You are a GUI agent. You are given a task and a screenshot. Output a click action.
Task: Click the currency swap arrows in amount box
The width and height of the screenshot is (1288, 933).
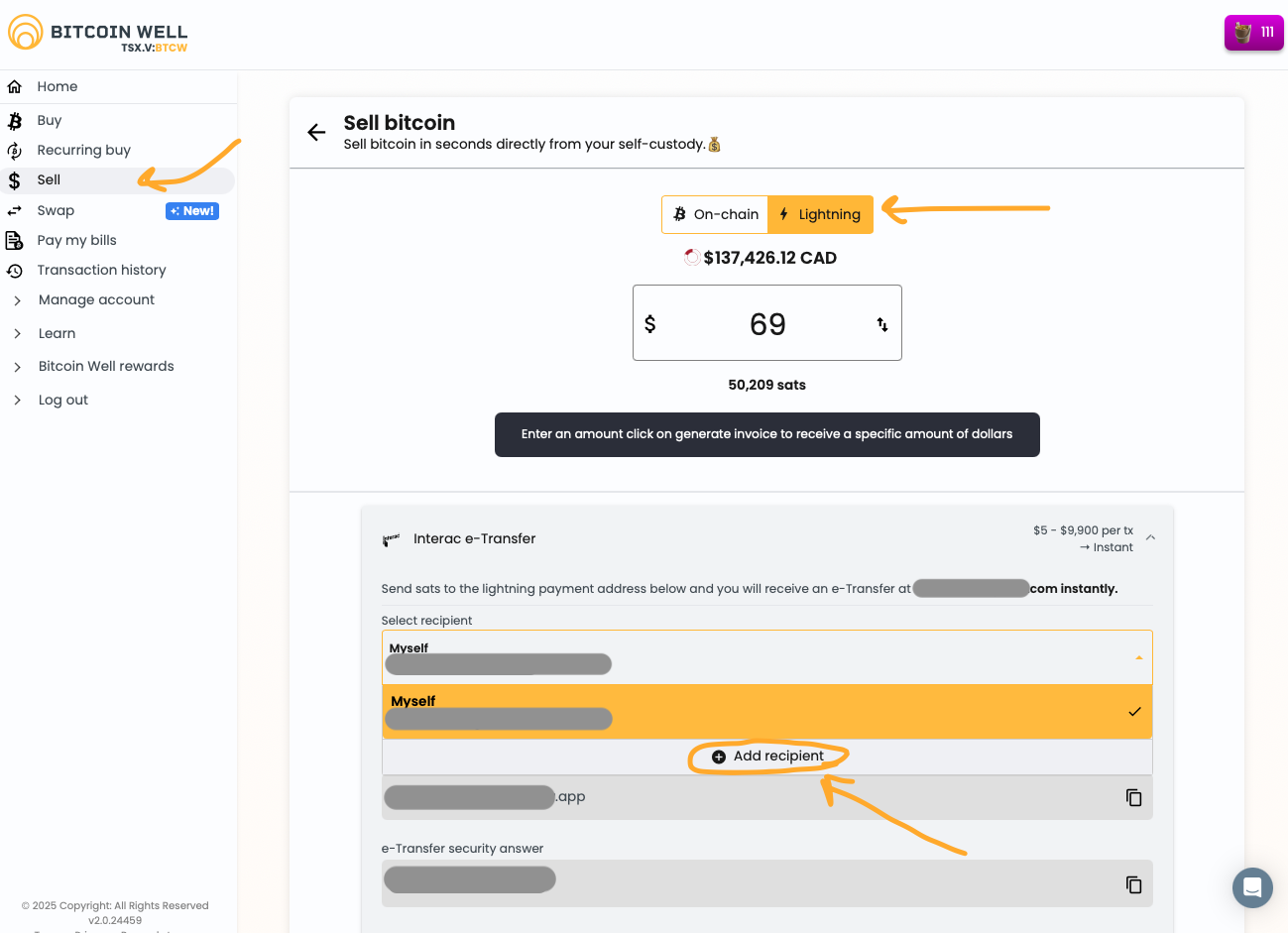click(881, 324)
